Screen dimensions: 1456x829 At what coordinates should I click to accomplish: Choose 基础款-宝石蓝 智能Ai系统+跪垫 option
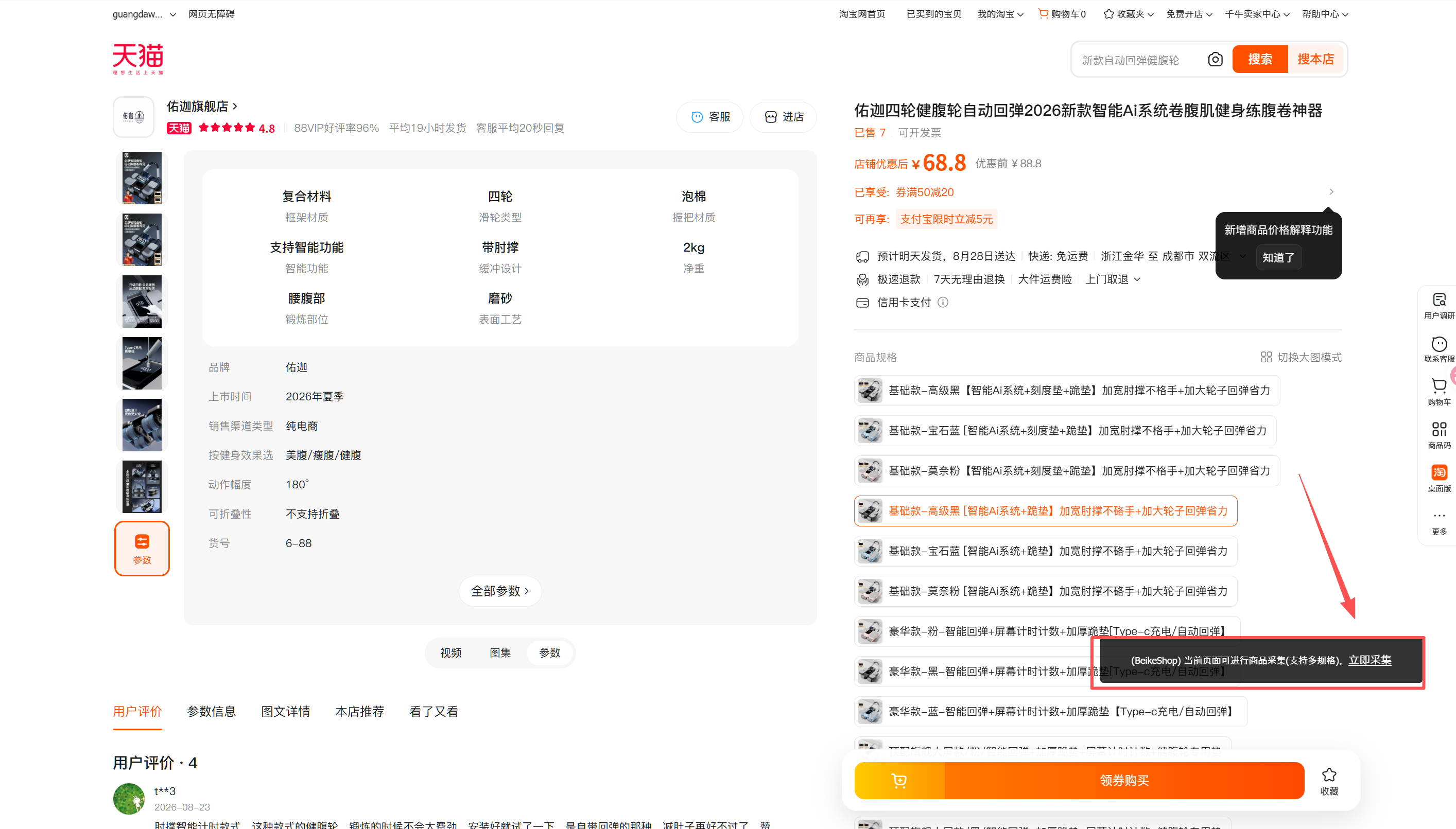click(x=1046, y=551)
